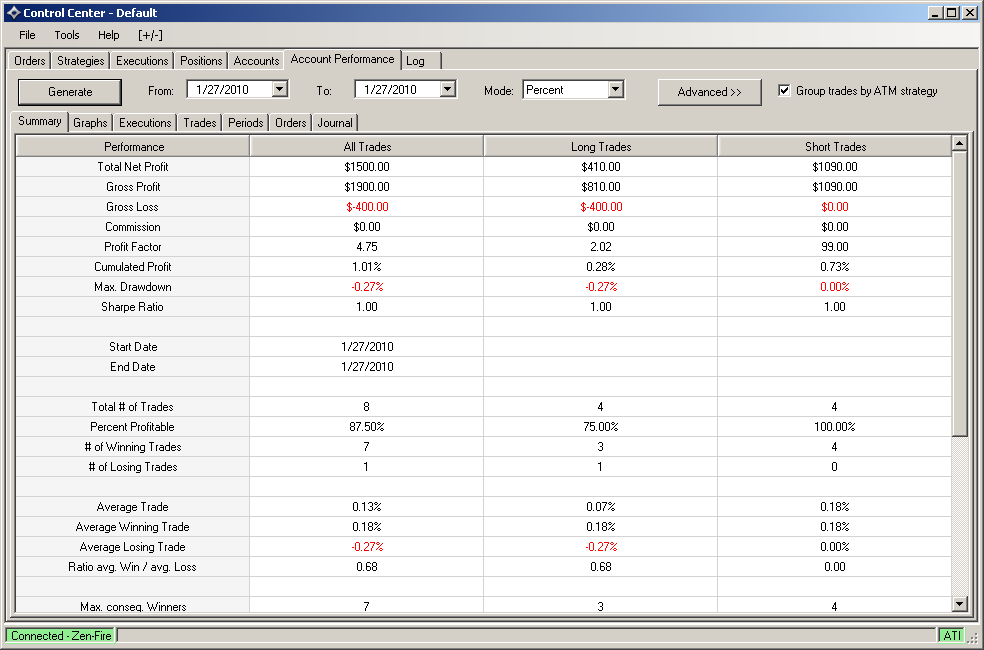The image size is (984, 650).
Task: Click the $1500.00 All Trades net profit
Action: [x=367, y=167]
